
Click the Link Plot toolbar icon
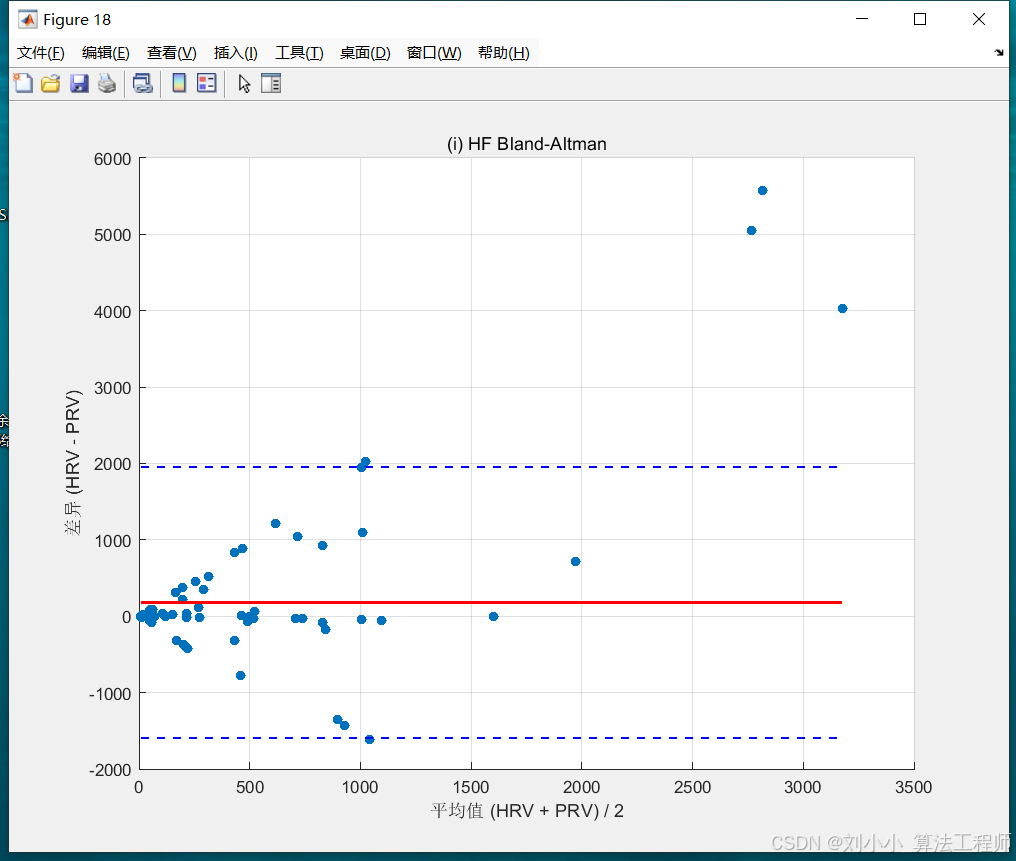point(143,84)
